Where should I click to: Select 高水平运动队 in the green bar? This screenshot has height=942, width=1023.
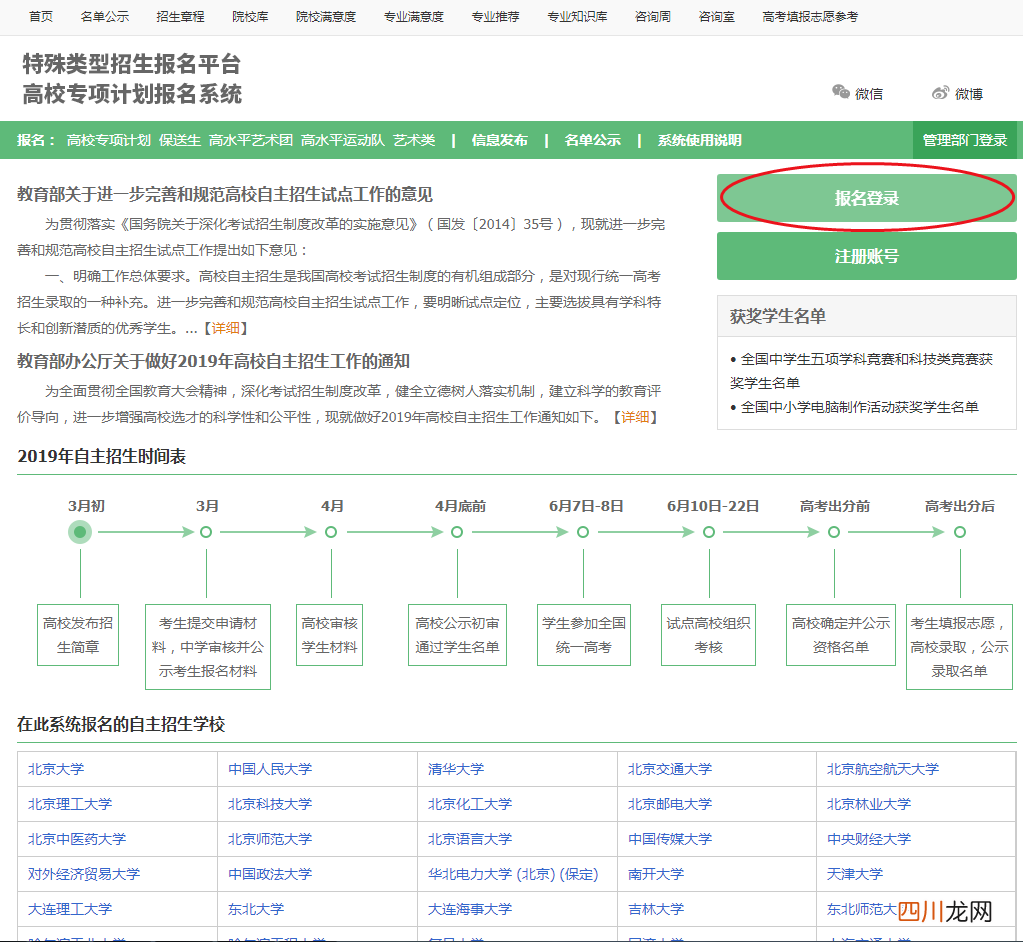343,140
